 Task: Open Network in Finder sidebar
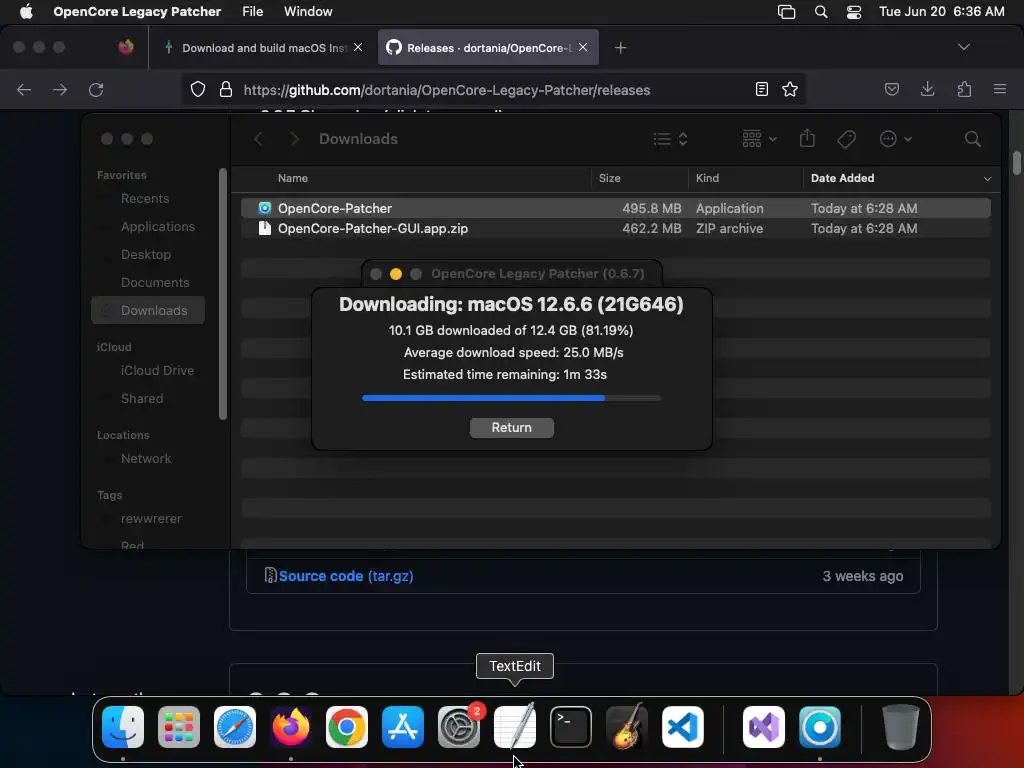coord(146,458)
